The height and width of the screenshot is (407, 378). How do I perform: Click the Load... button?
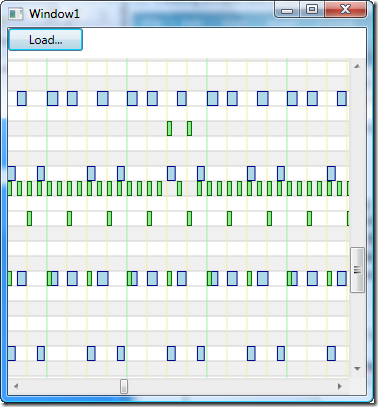click(x=45, y=40)
